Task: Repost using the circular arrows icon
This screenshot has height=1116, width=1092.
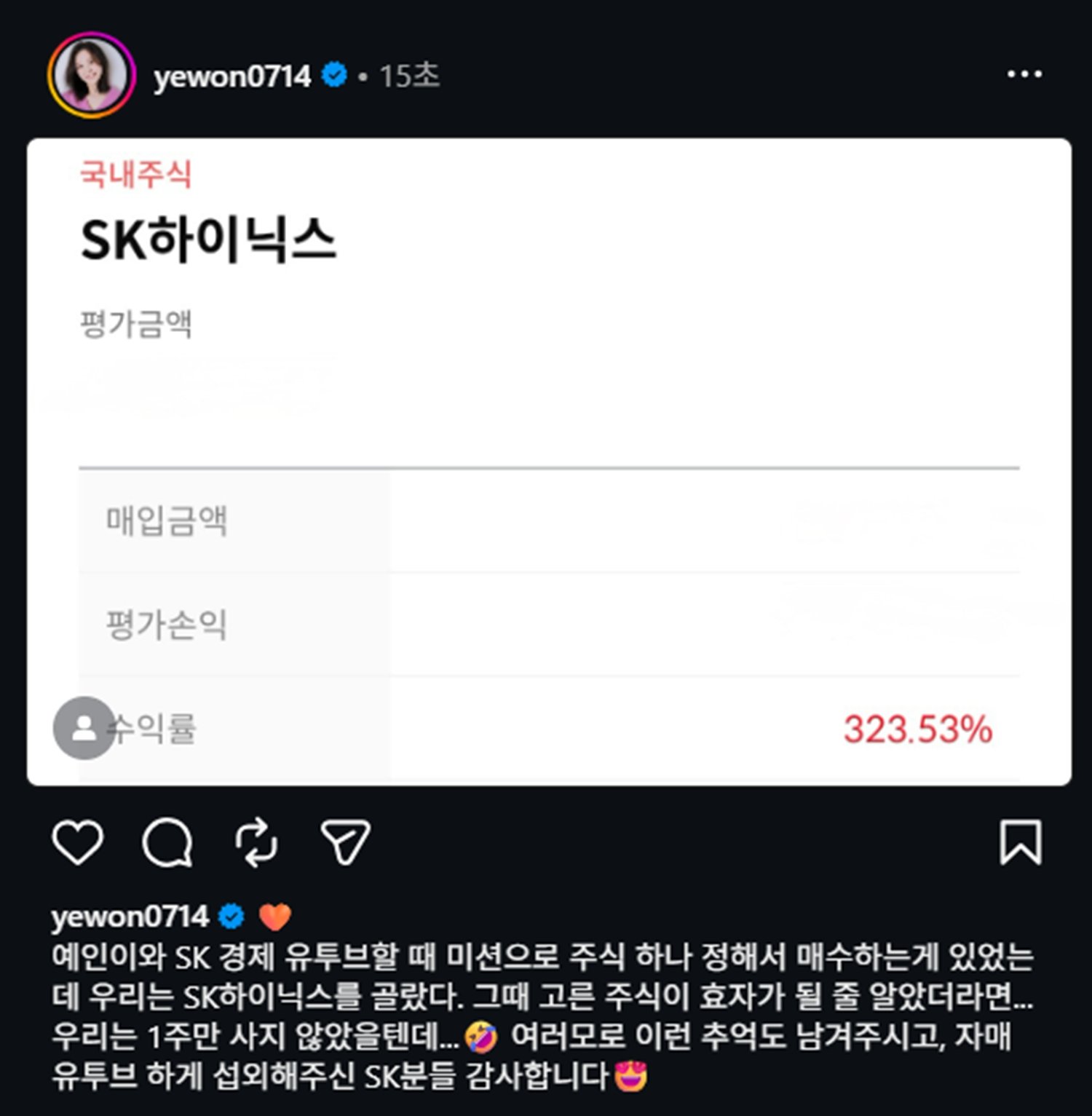Action: 256,843
